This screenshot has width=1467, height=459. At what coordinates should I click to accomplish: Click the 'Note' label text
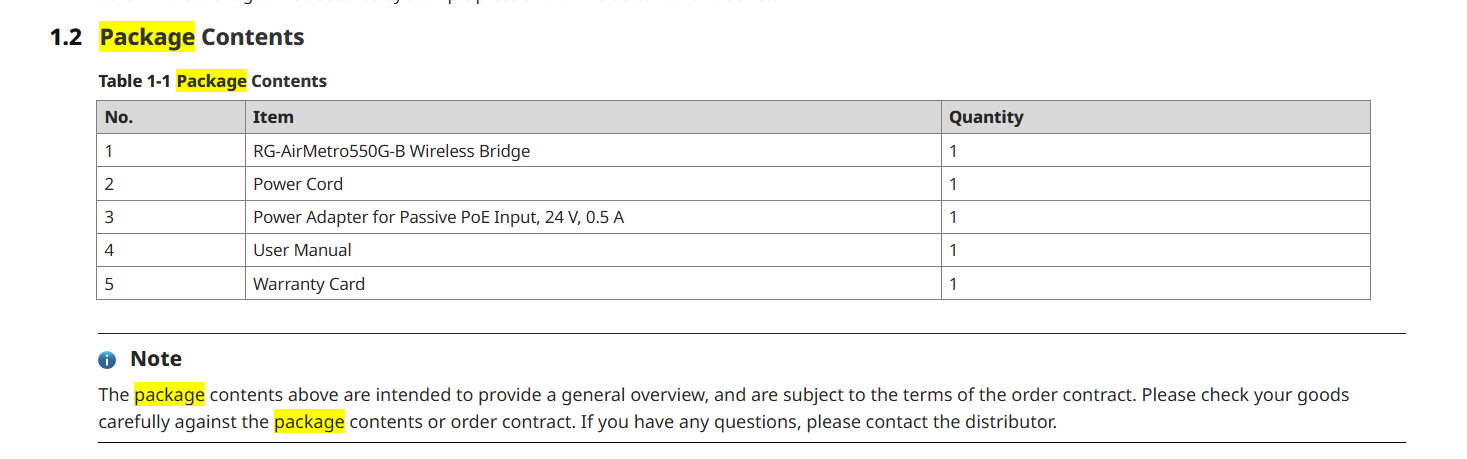(x=156, y=359)
